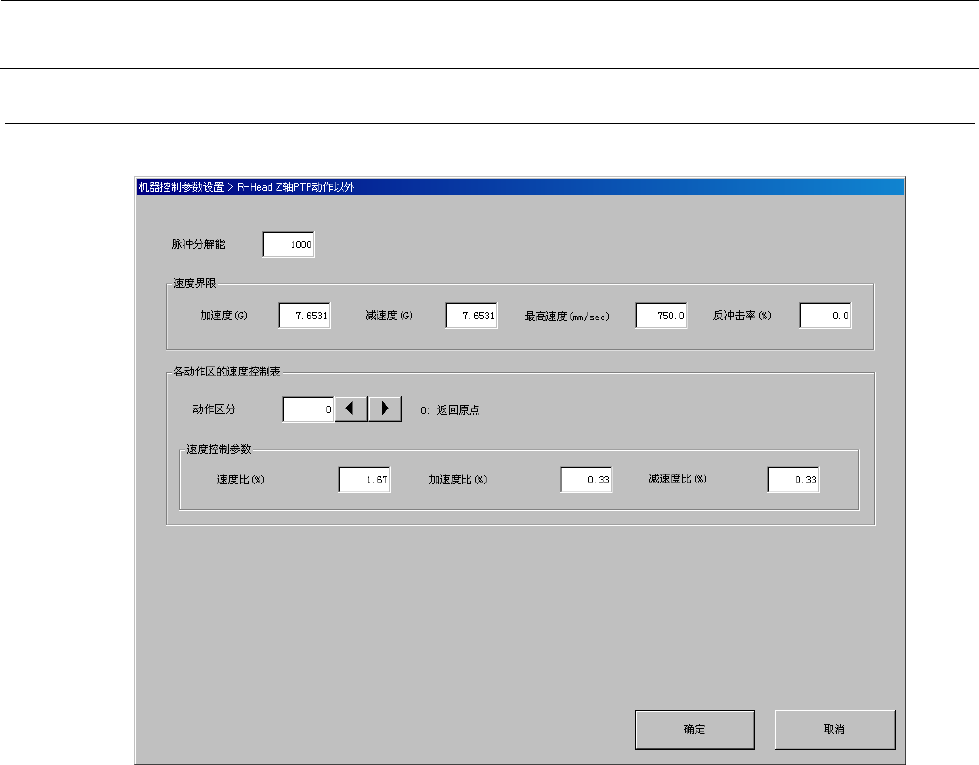Select the 加速度比(%) input field
979x765 pixels.
(586, 480)
